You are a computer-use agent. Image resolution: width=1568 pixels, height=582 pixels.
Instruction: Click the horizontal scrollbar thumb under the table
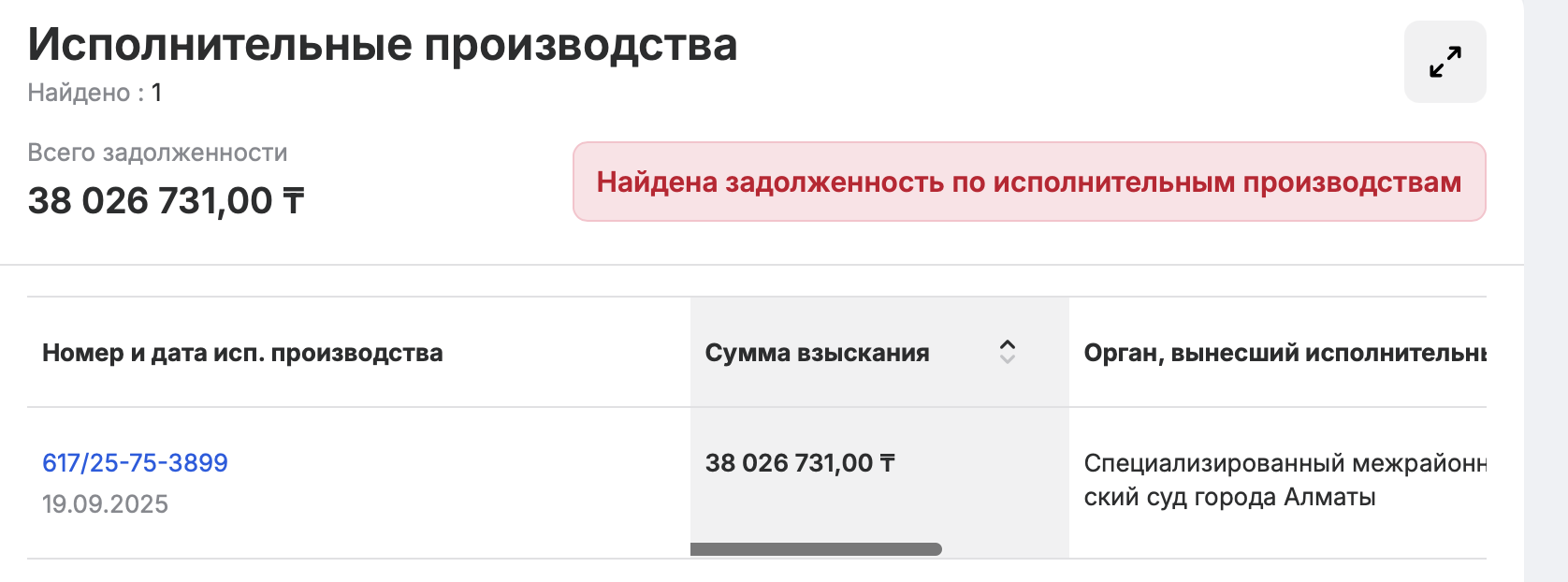[x=816, y=549]
